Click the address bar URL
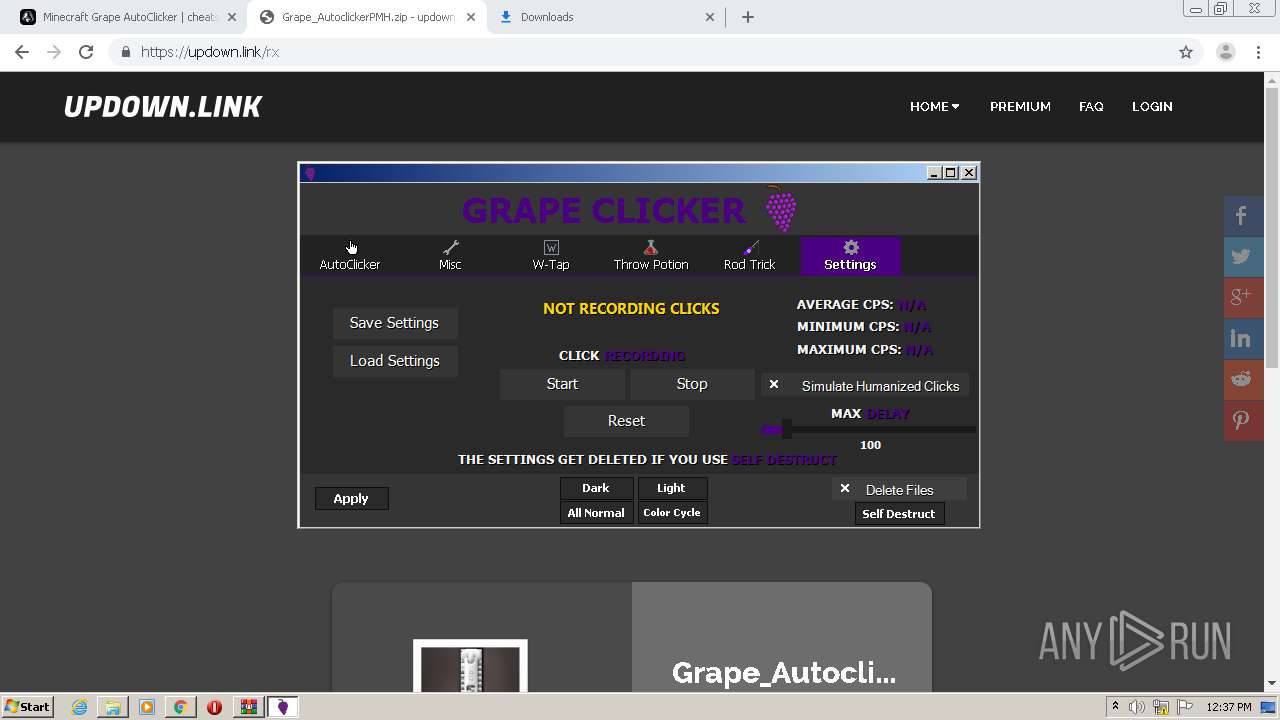The width and height of the screenshot is (1280, 720). [210, 52]
